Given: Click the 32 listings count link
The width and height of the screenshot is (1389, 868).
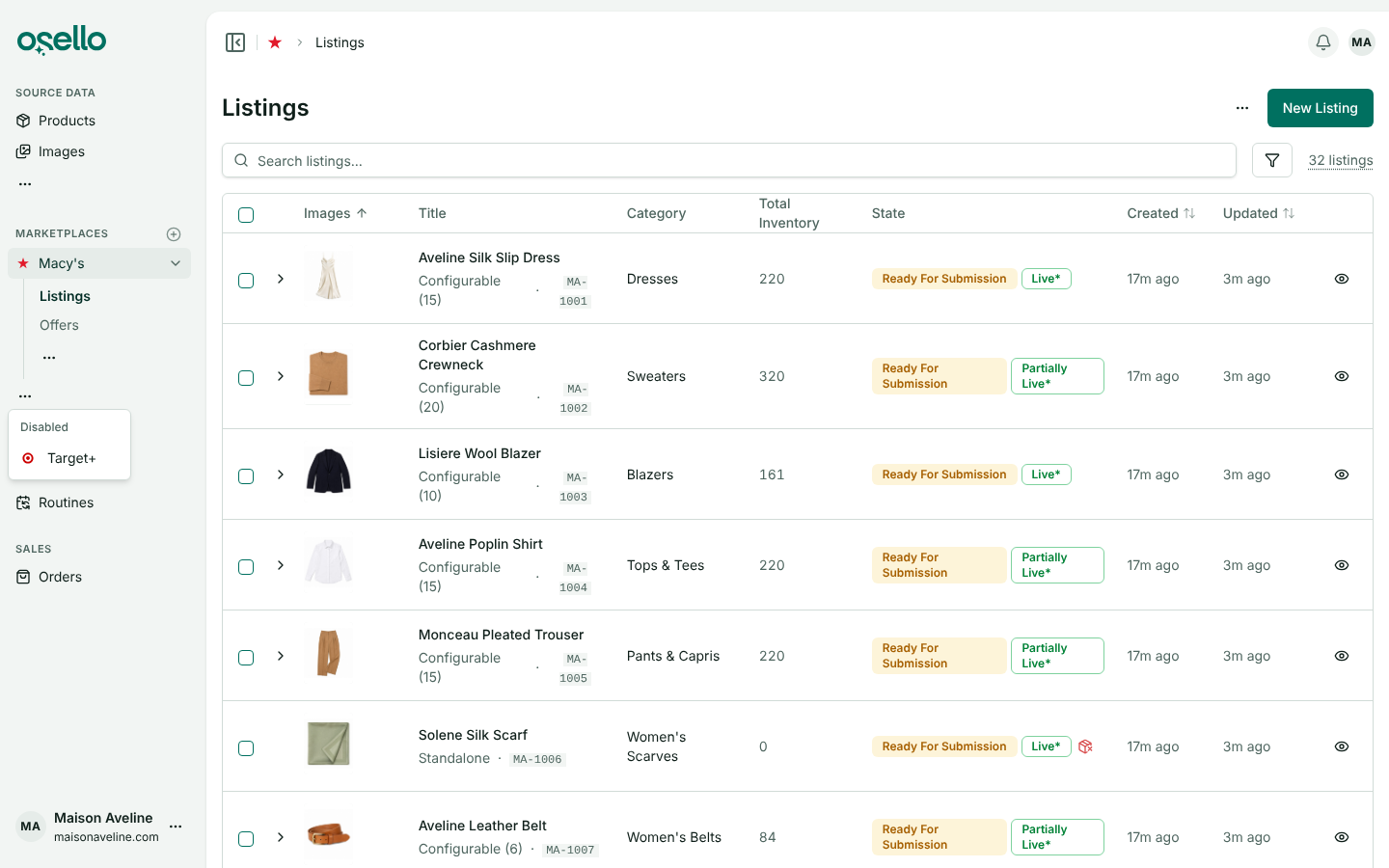Looking at the screenshot, I should coord(1340,160).
